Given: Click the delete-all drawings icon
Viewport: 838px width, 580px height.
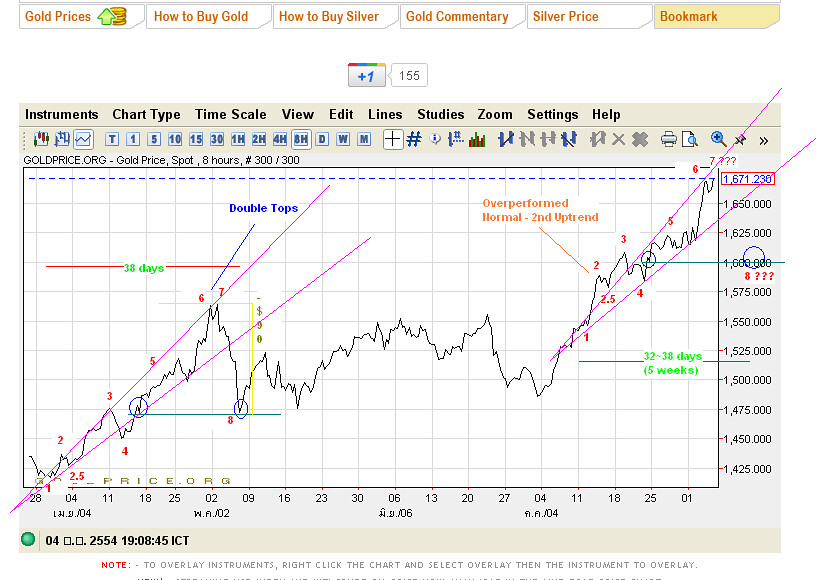Looking at the screenshot, I should 638,140.
